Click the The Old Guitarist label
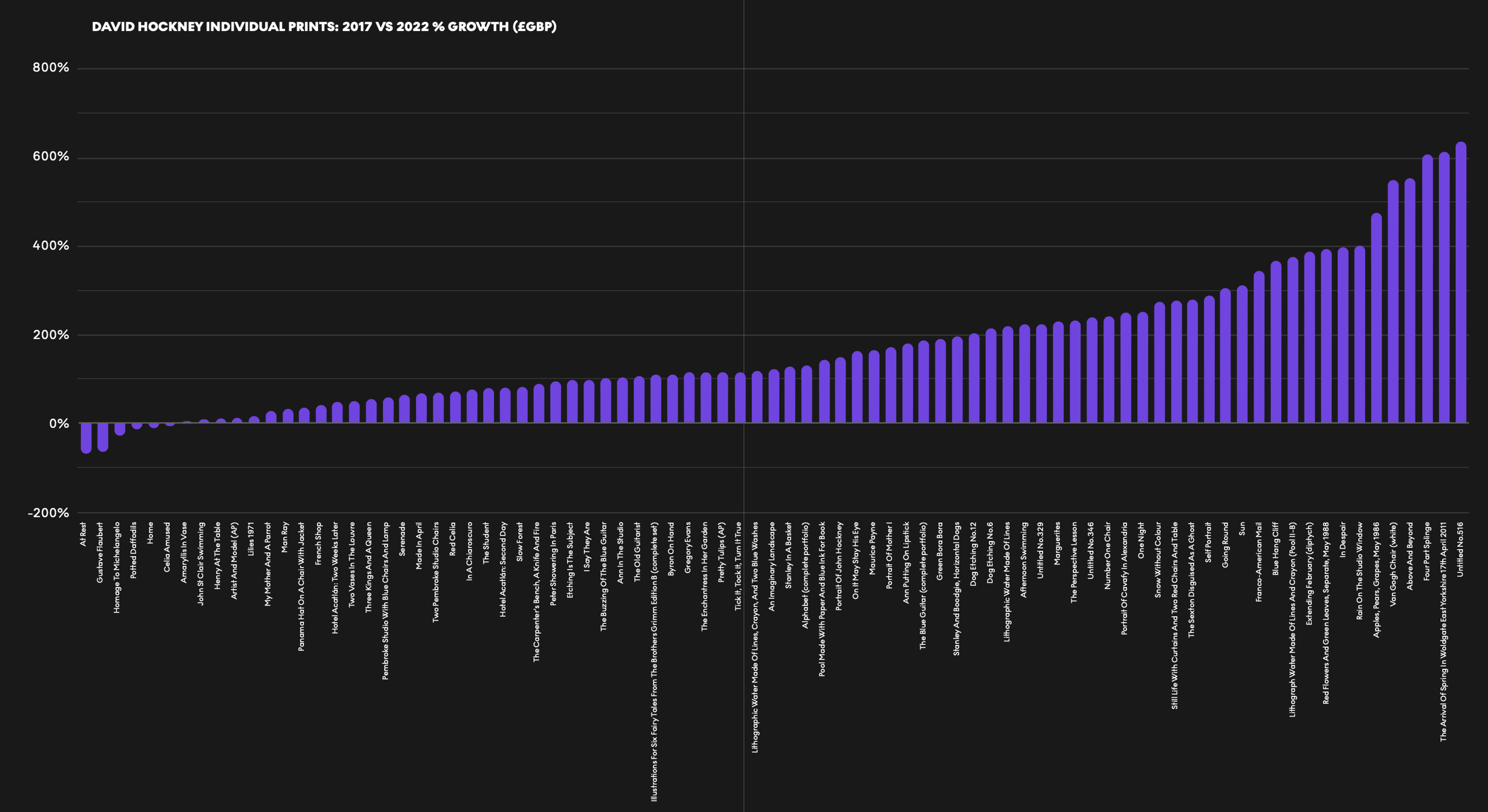Viewport: 1488px width, 812px height. pyautogui.click(x=637, y=552)
